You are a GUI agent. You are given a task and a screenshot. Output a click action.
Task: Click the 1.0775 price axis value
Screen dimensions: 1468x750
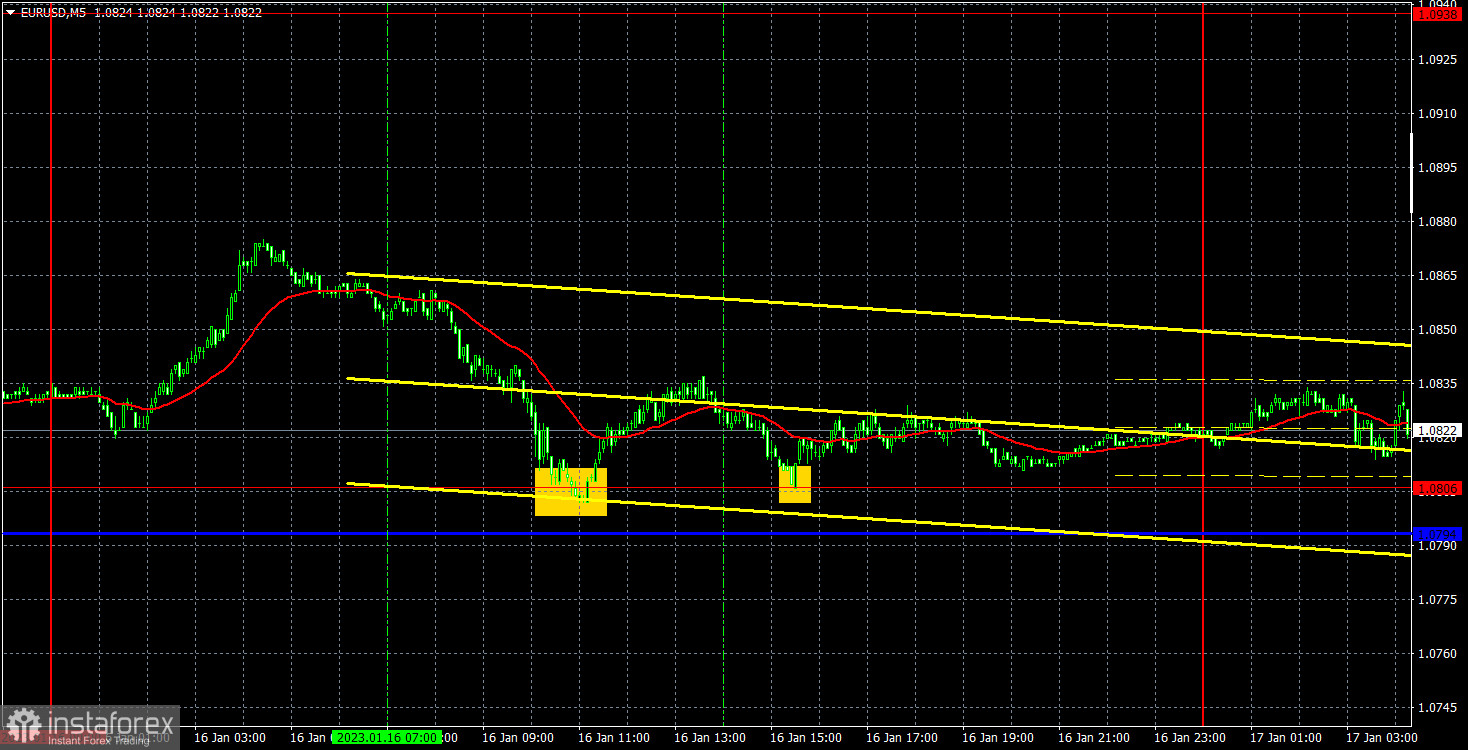1439,599
